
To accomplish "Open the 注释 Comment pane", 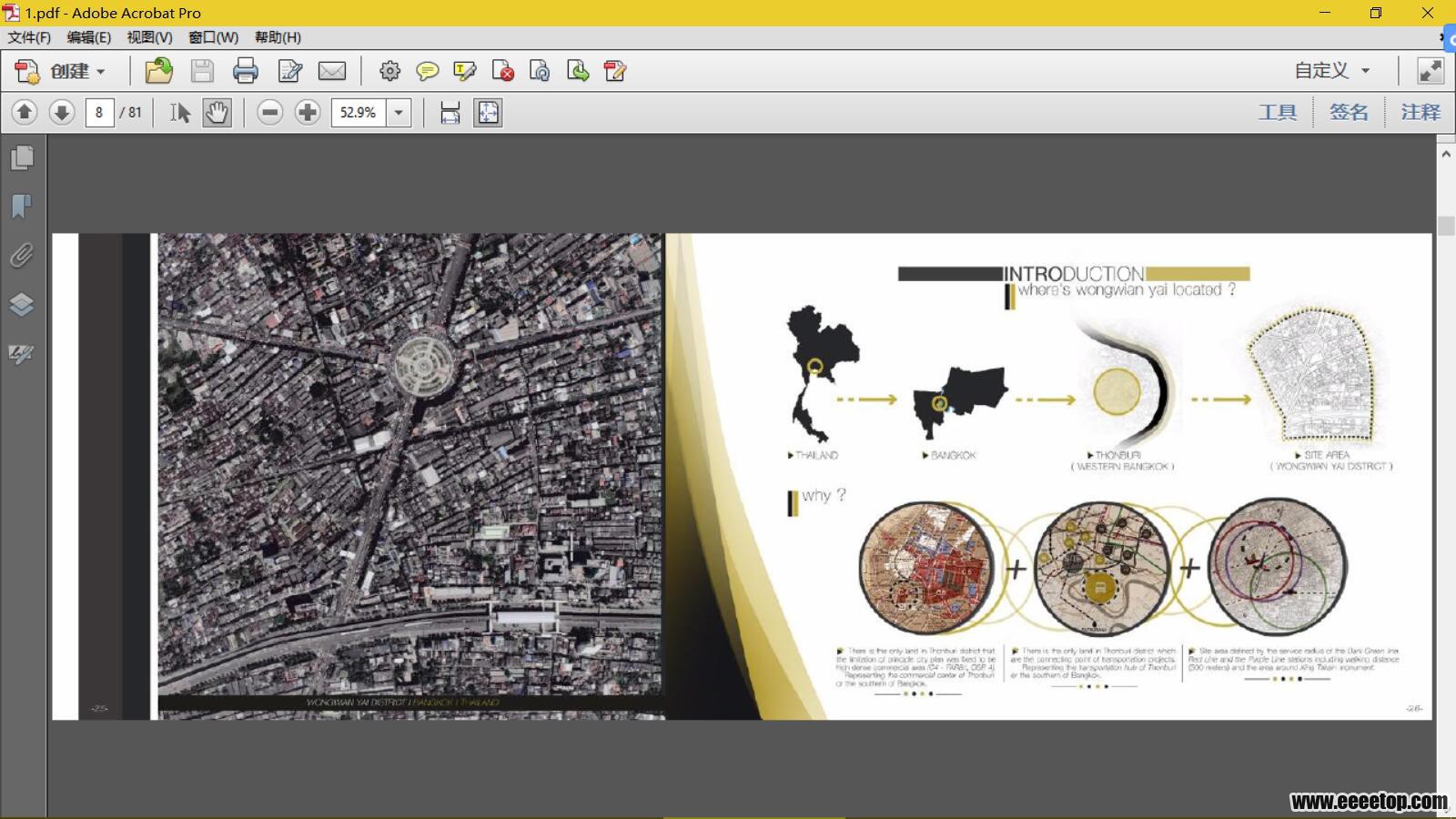I will coord(1421,112).
